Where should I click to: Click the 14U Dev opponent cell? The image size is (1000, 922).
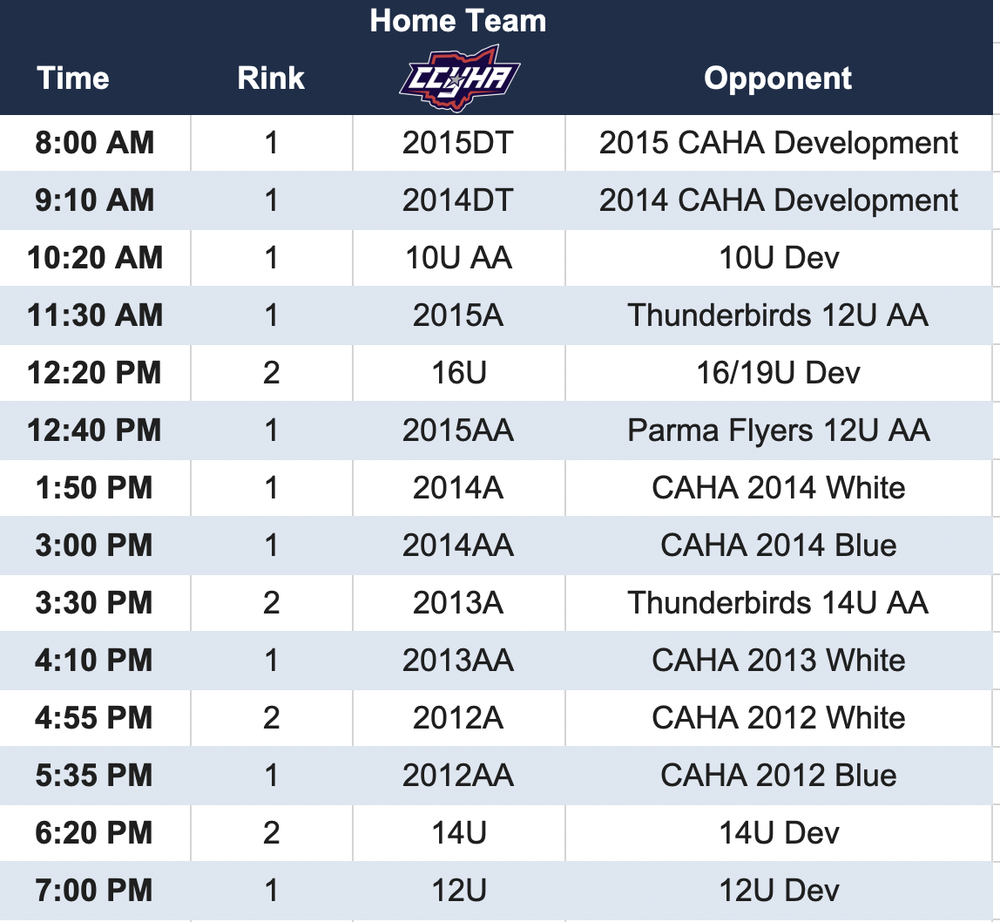click(779, 833)
